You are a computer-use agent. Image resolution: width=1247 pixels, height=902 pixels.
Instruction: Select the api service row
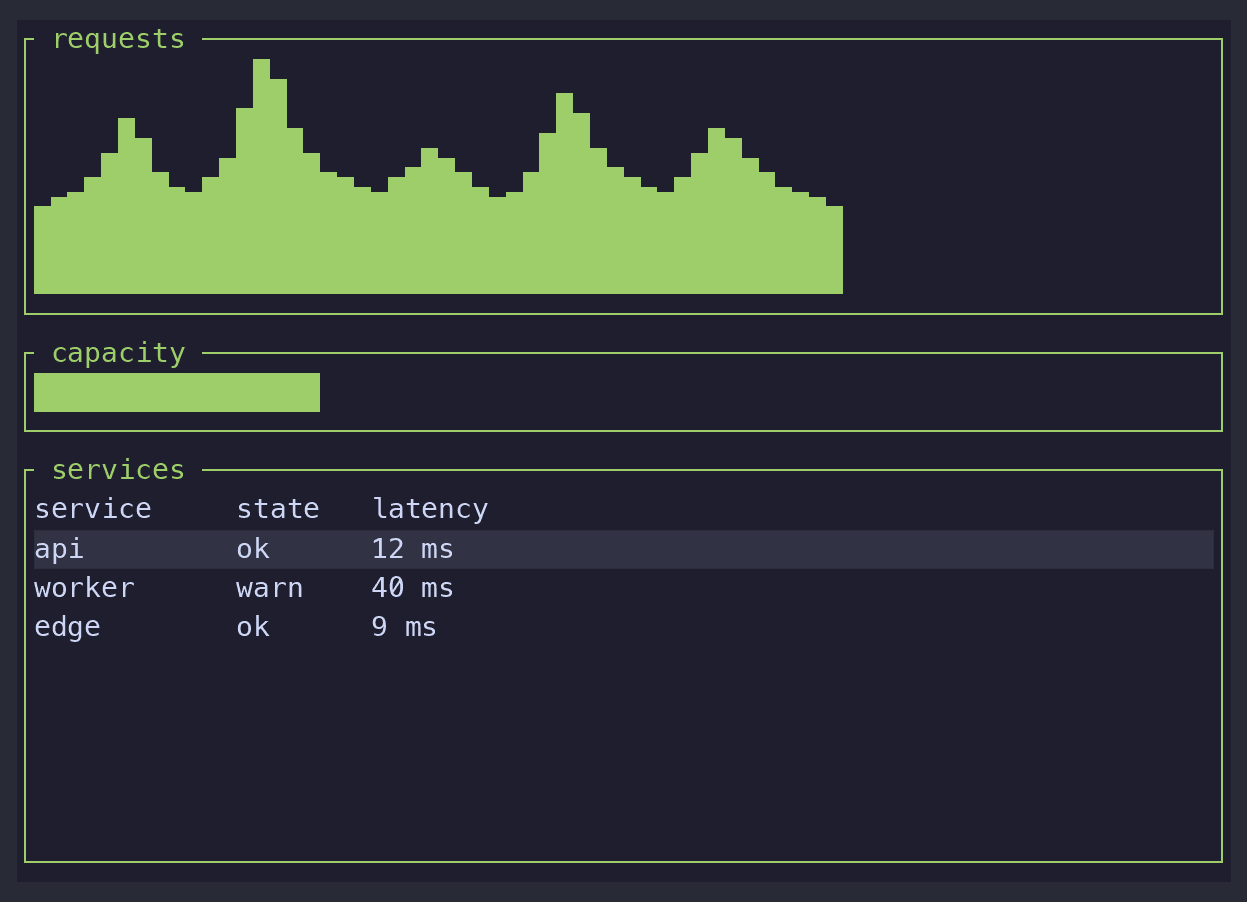(624, 549)
